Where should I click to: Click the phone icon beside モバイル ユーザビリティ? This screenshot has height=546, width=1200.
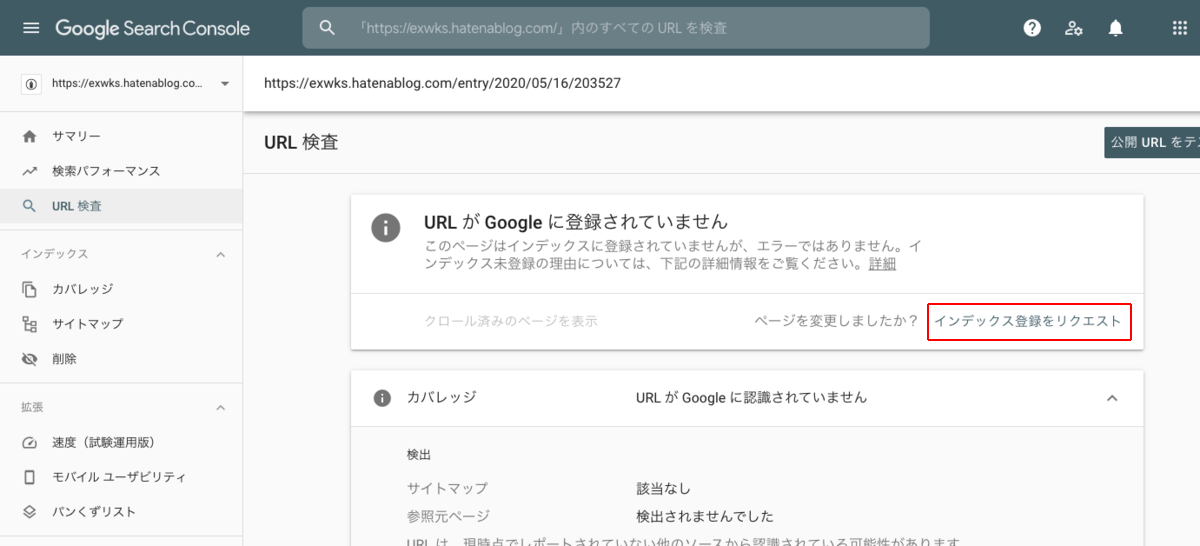(30, 477)
